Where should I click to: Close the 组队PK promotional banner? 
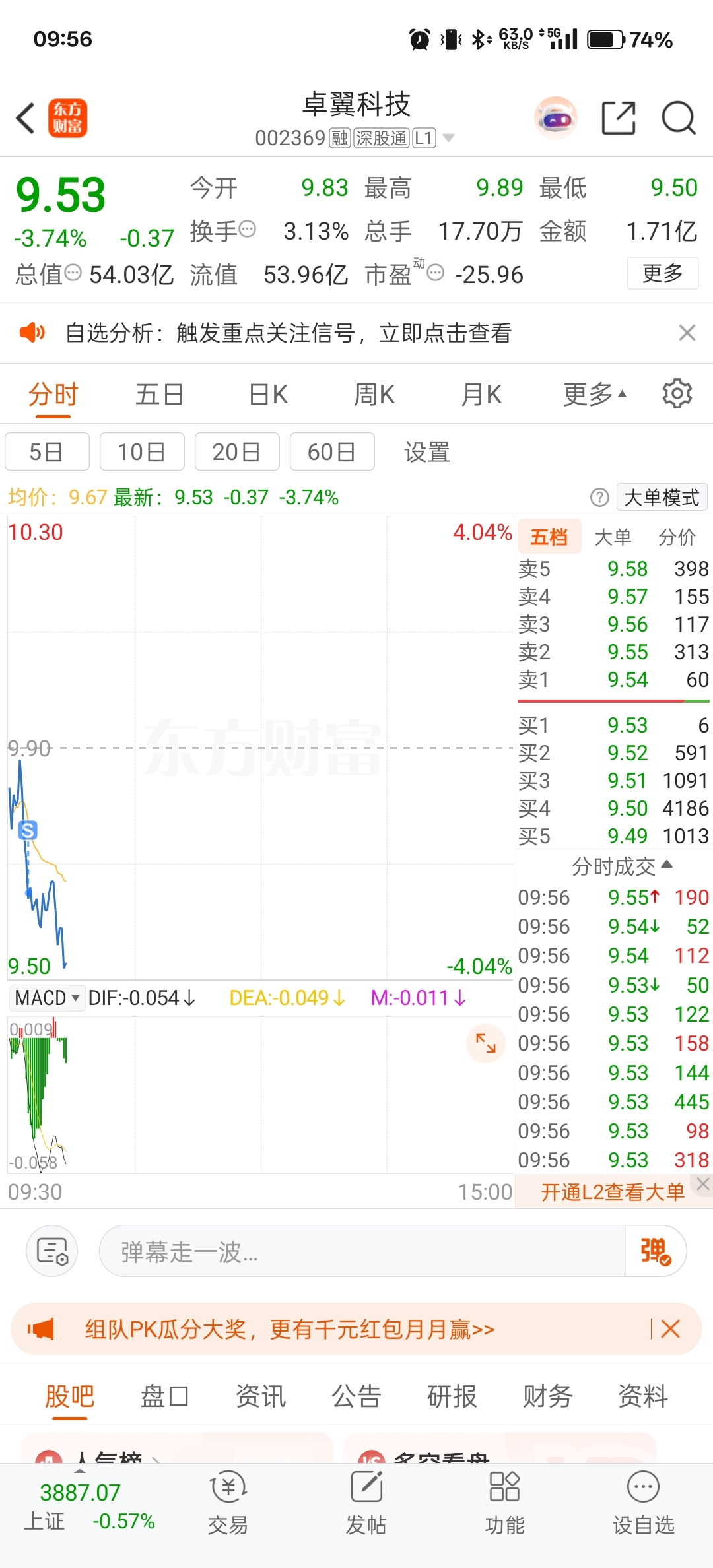(x=670, y=1328)
